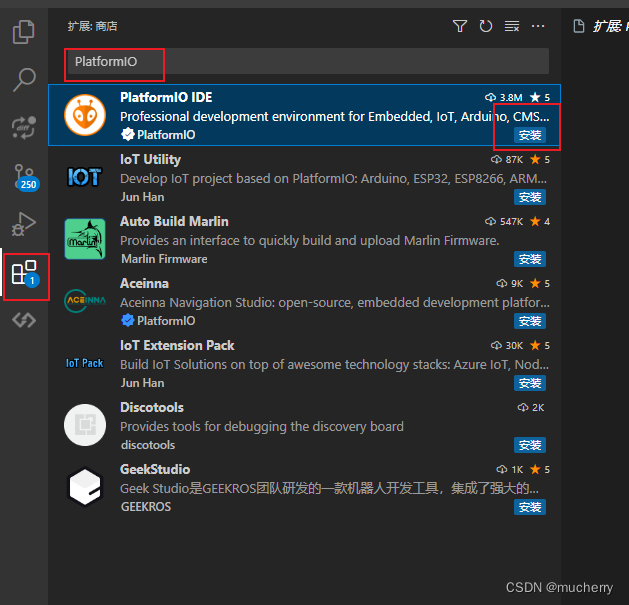Install the GeekStudio extension
The width and height of the screenshot is (629, 605).
530,507
